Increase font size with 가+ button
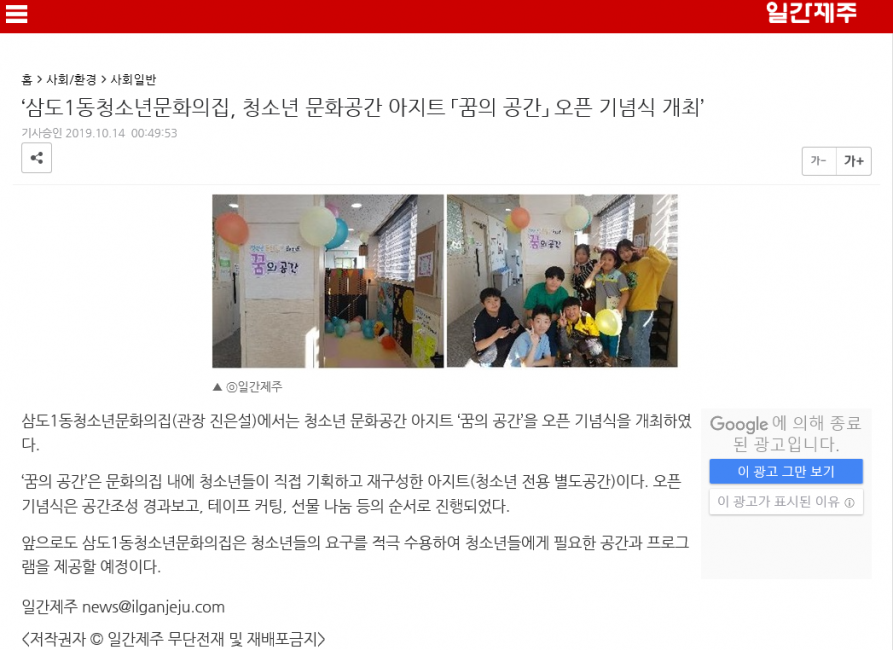Screen dimensions: 893x650 854,161
